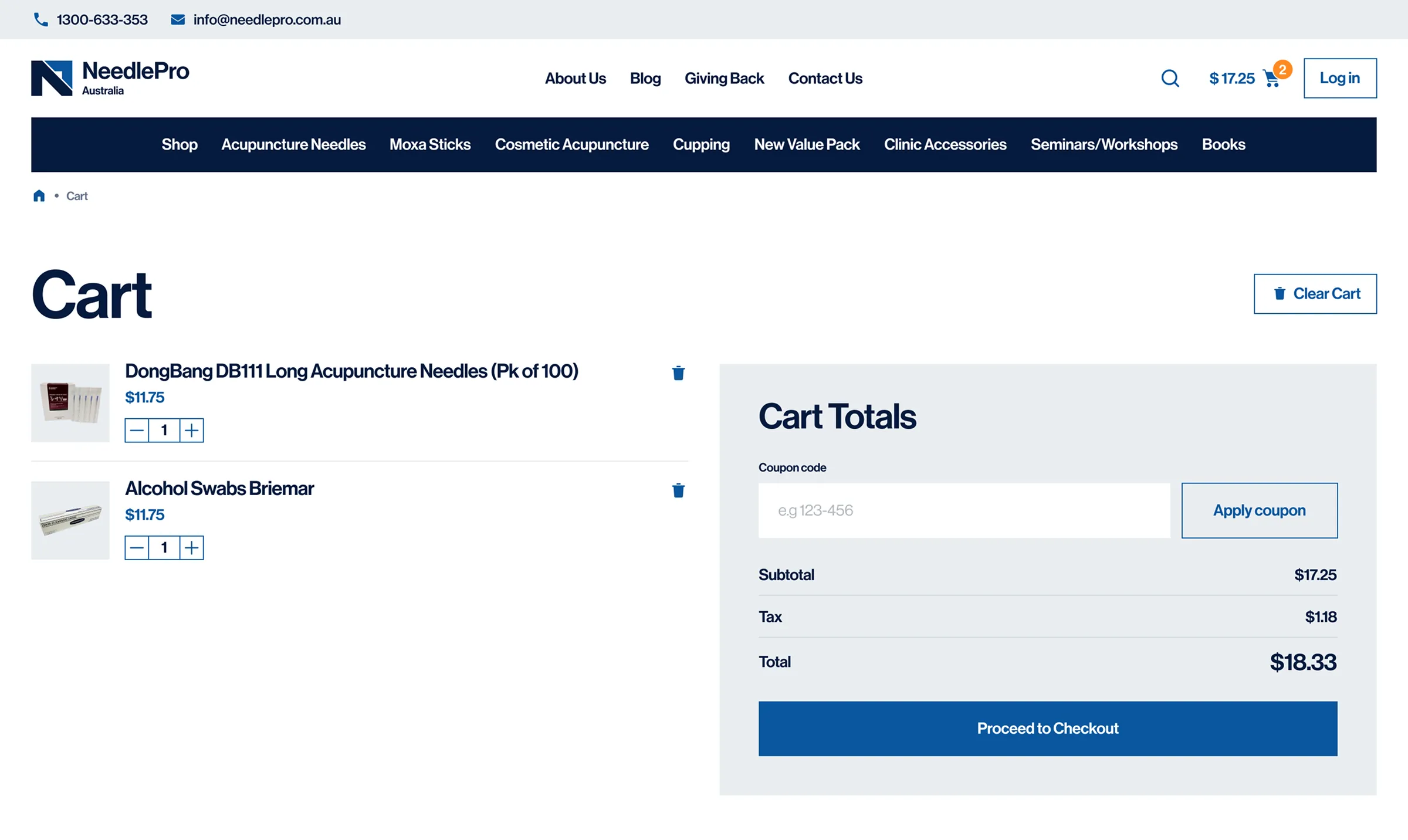The image size is (1408, 840).
Task: Increase quantity of Alcohol Swabs Briemar
Action: 192,548
